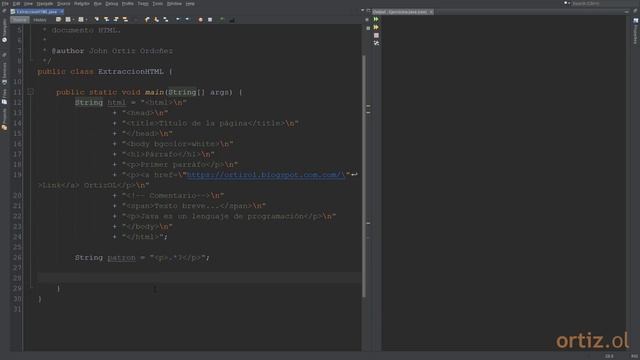Open the Navigate menu
Screen dimensions: 640x360
tap(45, 4)
